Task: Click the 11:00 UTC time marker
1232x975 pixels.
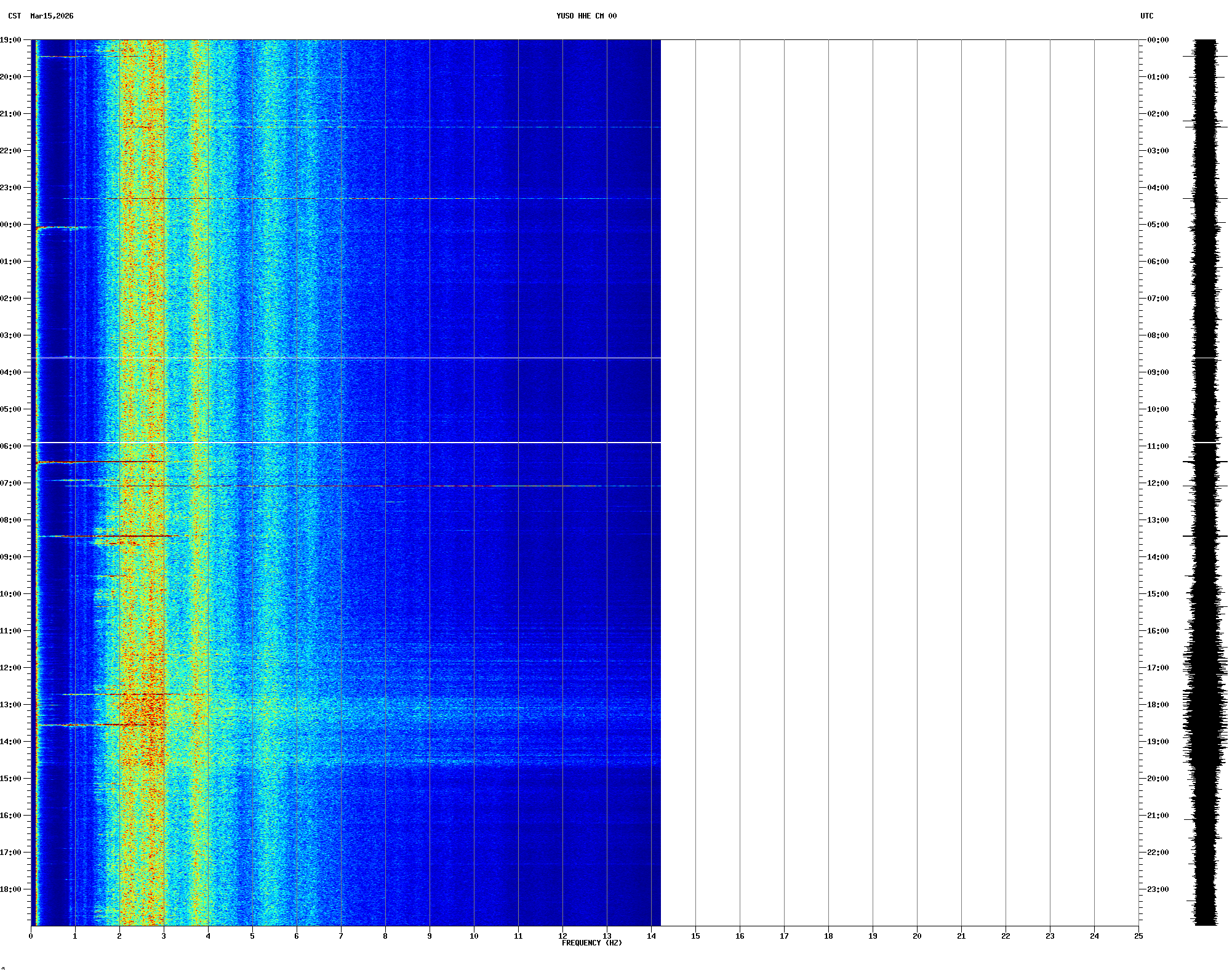Action: pyautogui.click(x=1158, y=446)
